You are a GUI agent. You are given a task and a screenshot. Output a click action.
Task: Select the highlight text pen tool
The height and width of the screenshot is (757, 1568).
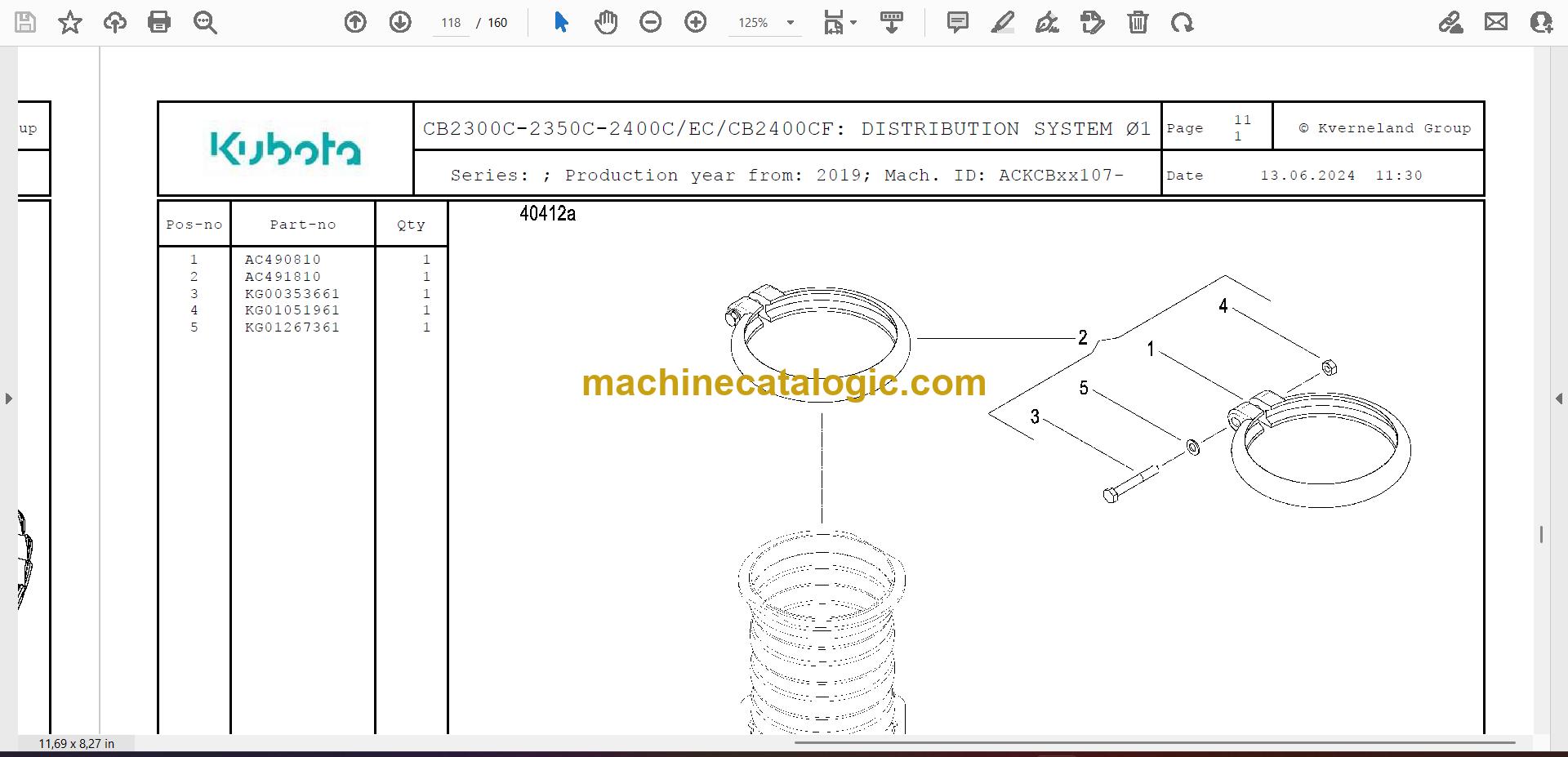pos(1003,22)
